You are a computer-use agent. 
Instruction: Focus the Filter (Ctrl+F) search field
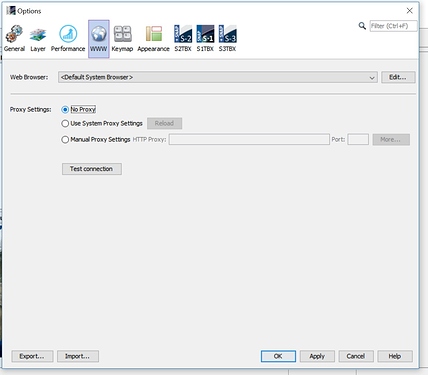pyautogui.click(x=393, y=26)
